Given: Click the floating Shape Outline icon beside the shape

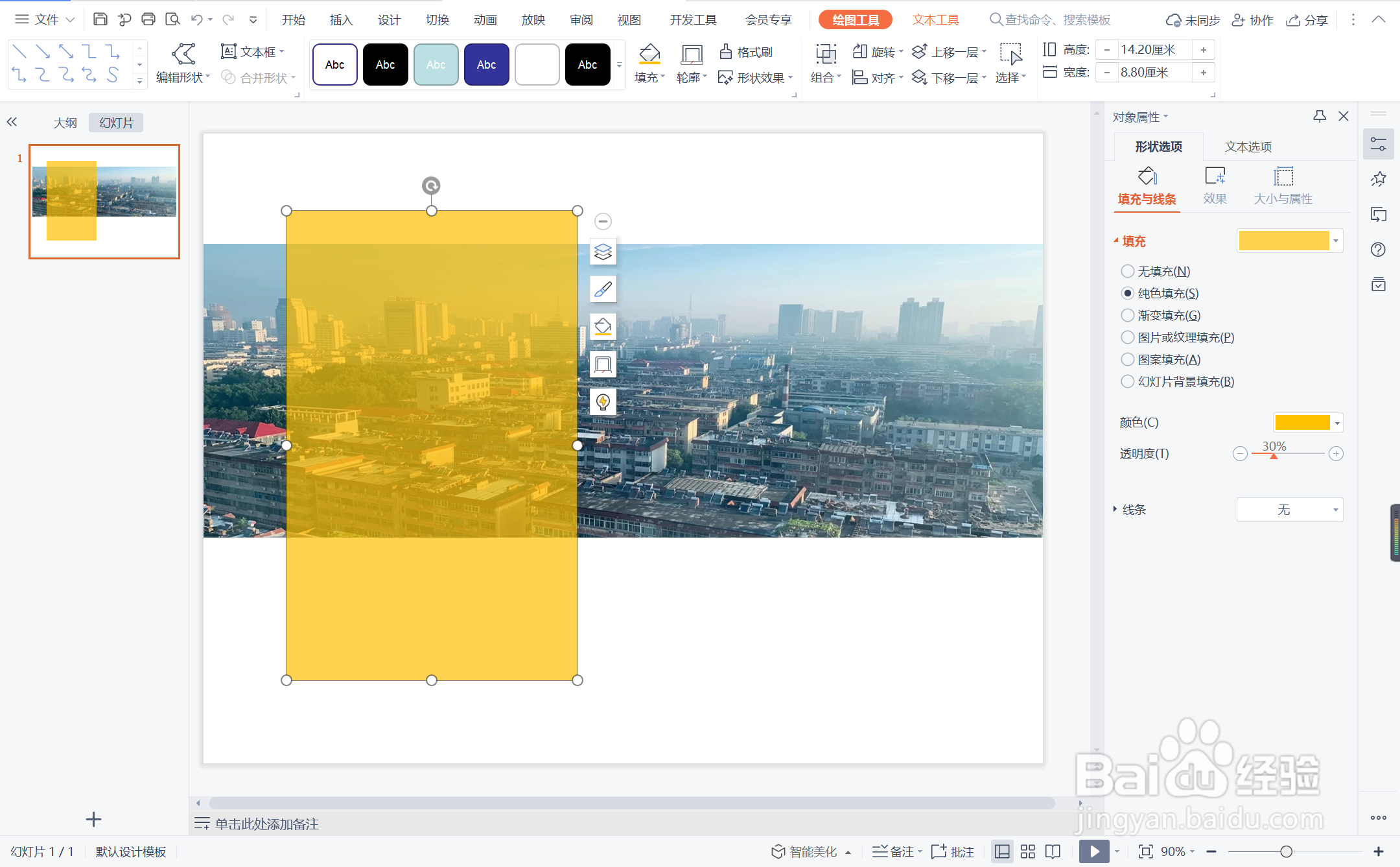Looking at the screenshot, I should click(603, 364).
